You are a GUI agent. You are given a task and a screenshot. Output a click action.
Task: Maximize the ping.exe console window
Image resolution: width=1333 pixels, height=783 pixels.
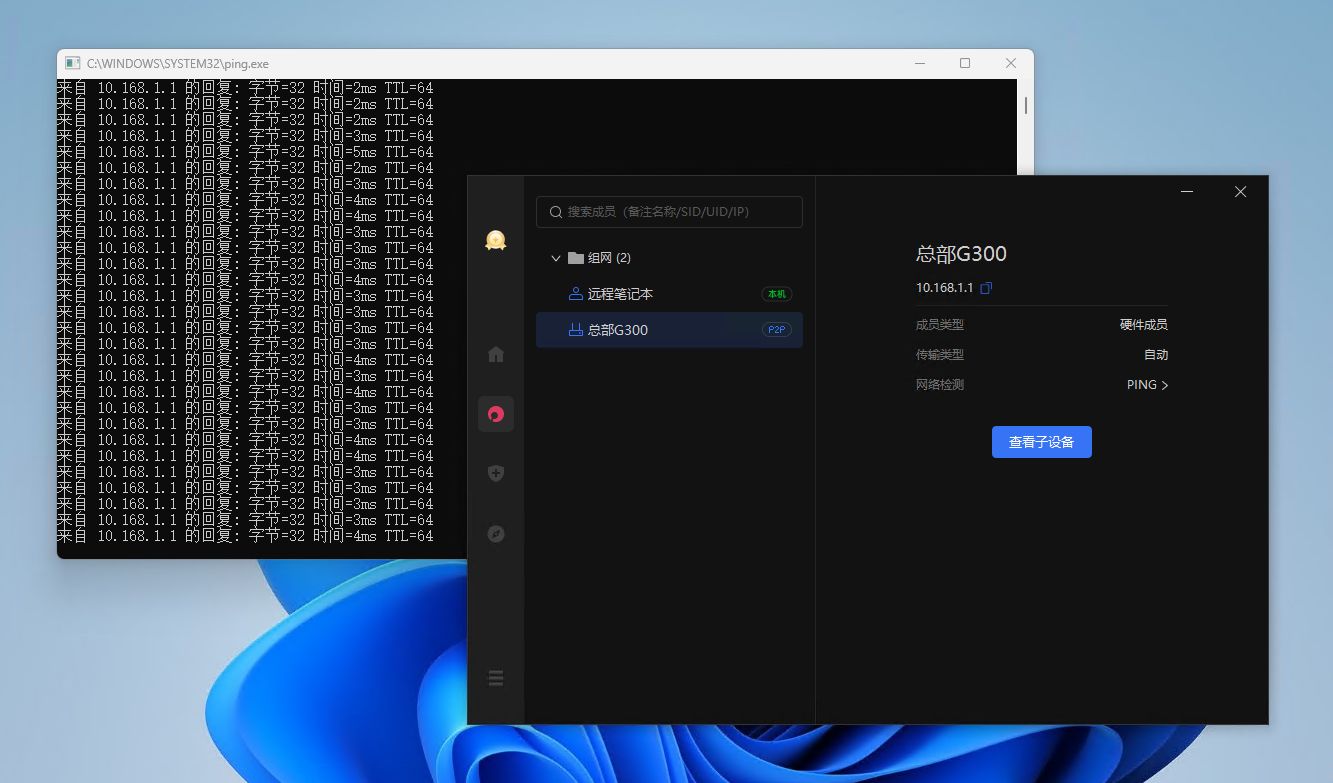(965, 63)
